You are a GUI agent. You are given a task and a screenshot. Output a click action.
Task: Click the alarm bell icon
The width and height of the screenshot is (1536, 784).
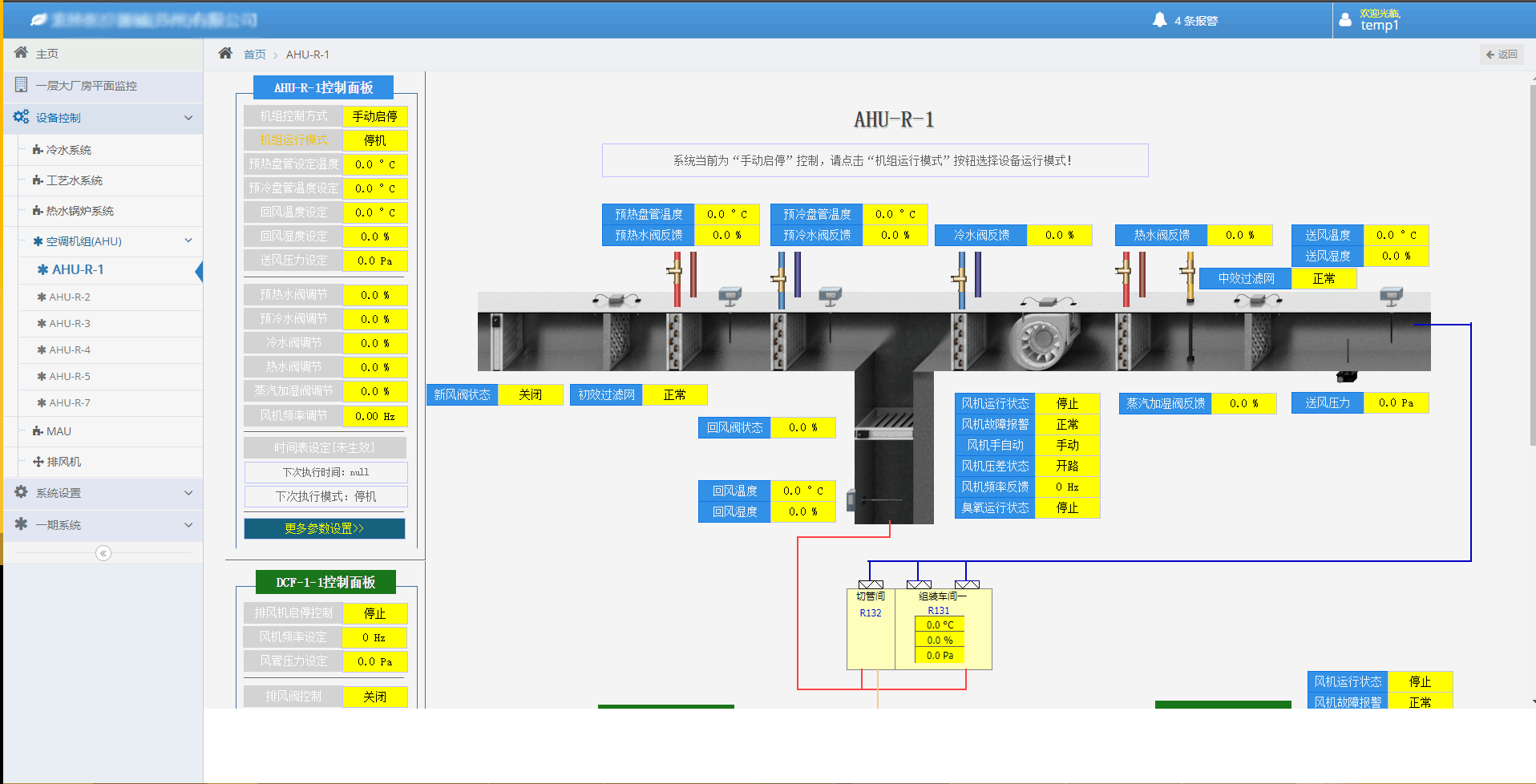1159,20
